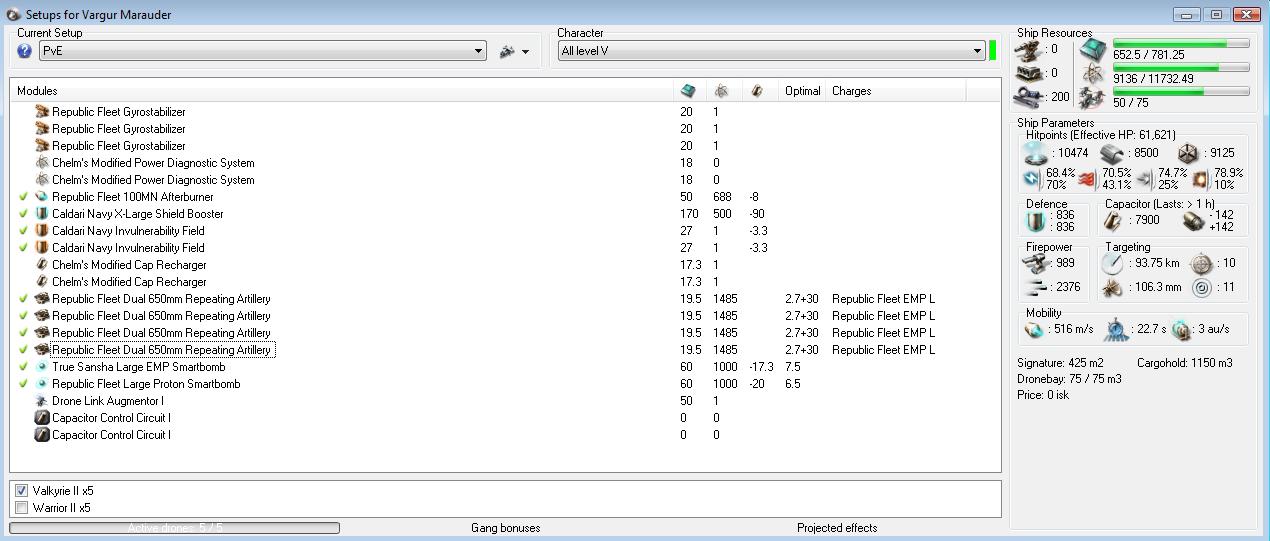1270x541 pixels.
Task: Click the armor hitpoints icon showing 8500
Action: click(x=1112, y=153)
